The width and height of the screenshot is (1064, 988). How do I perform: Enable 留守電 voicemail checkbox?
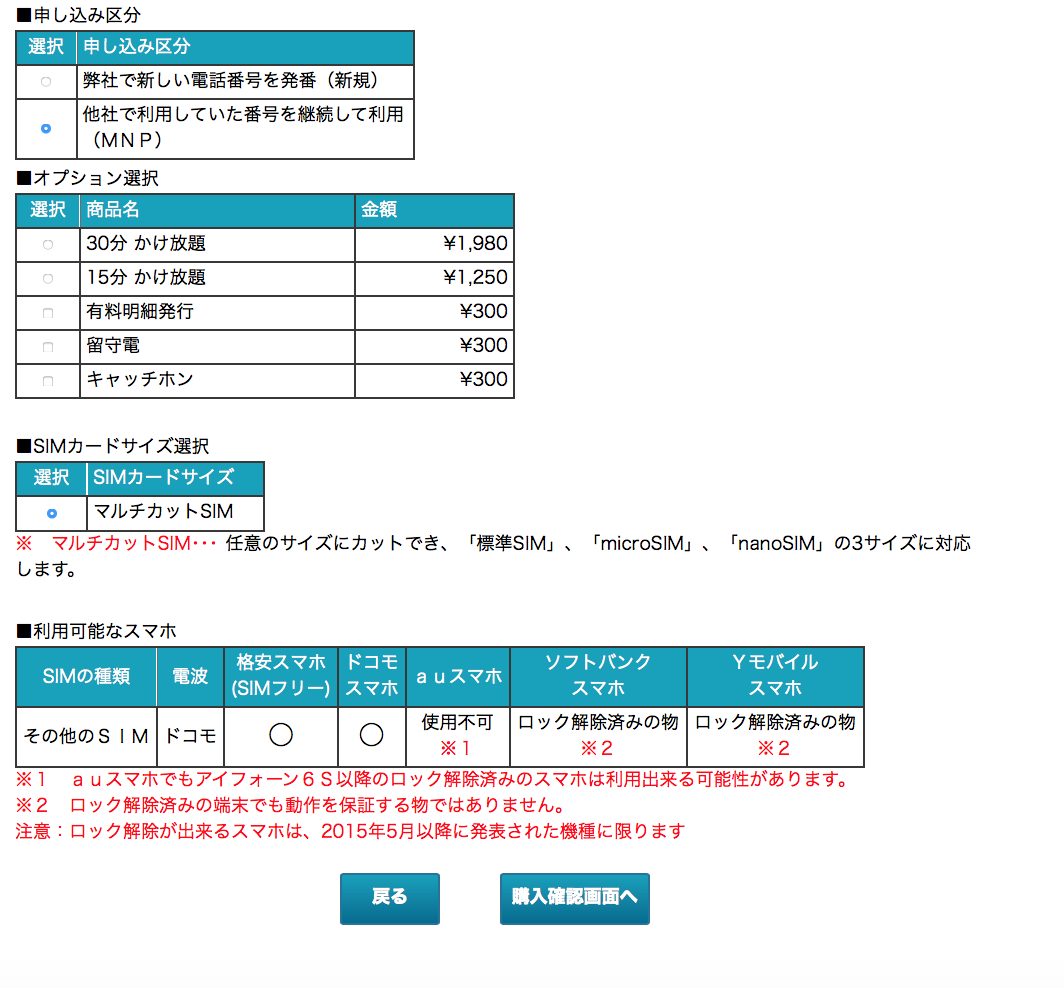47,347
